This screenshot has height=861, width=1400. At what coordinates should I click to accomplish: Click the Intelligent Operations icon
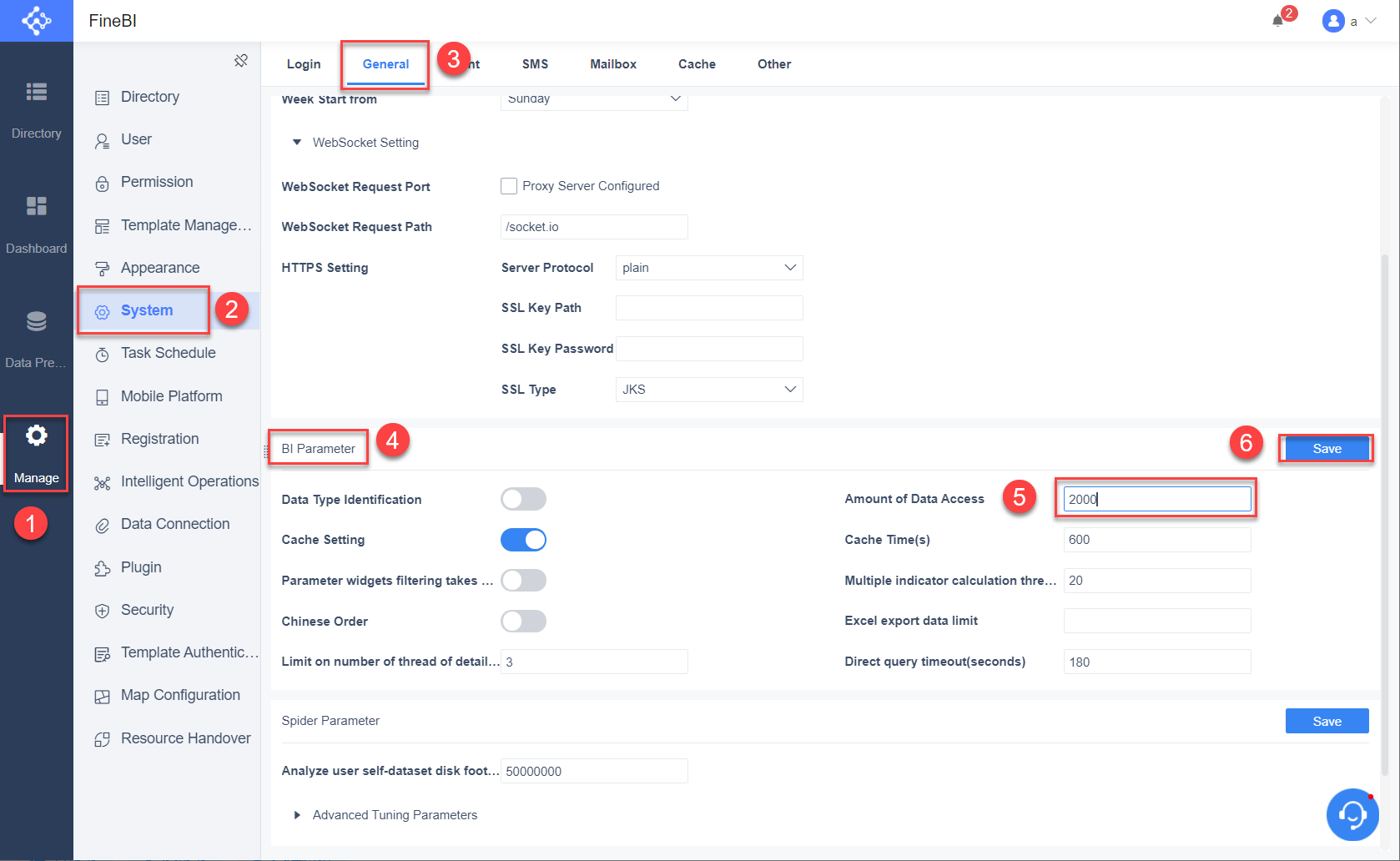pyautogui.click(x=102, y=483)
